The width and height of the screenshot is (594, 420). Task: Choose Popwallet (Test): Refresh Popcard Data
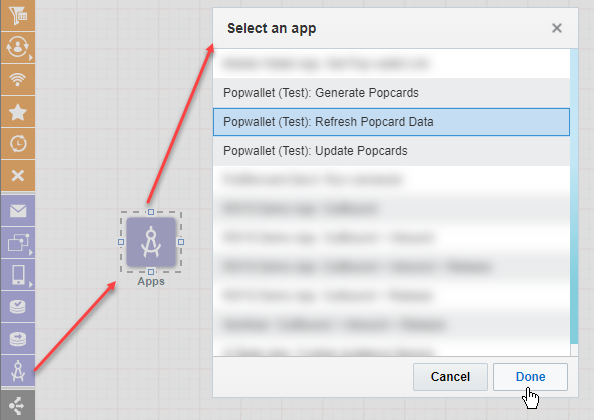pyautogui.click(x=391, y=122)
